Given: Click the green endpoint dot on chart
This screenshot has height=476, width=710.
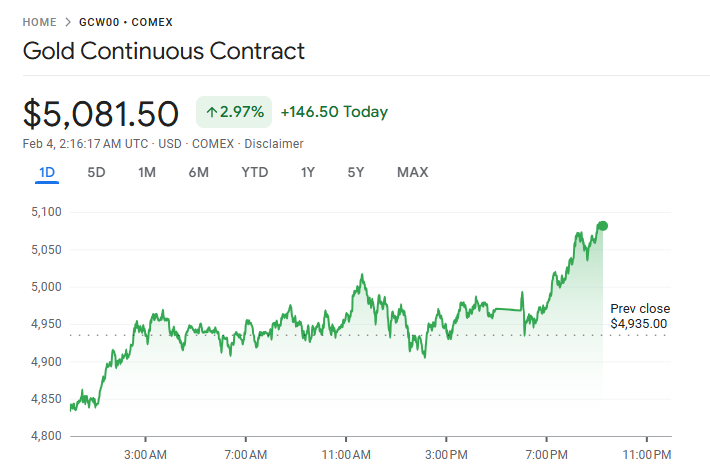Looking at the screenshot, I should (602, 225).
